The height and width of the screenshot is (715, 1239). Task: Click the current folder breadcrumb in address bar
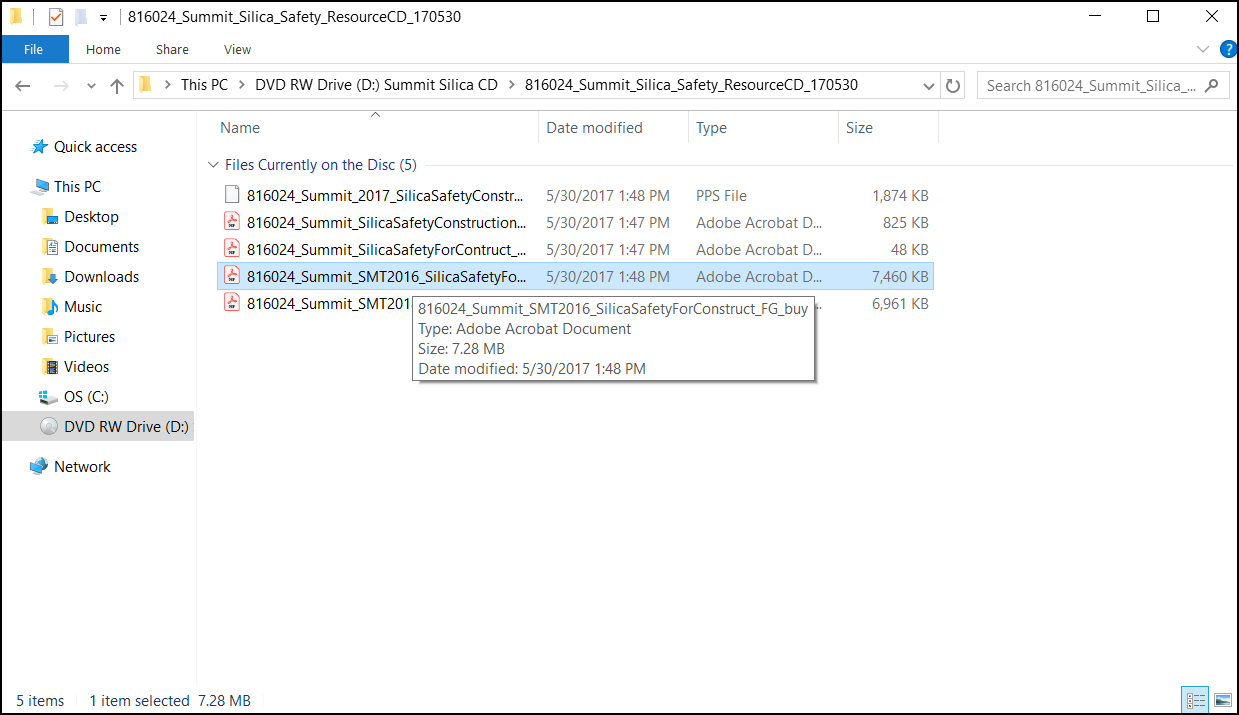point(691,85)
